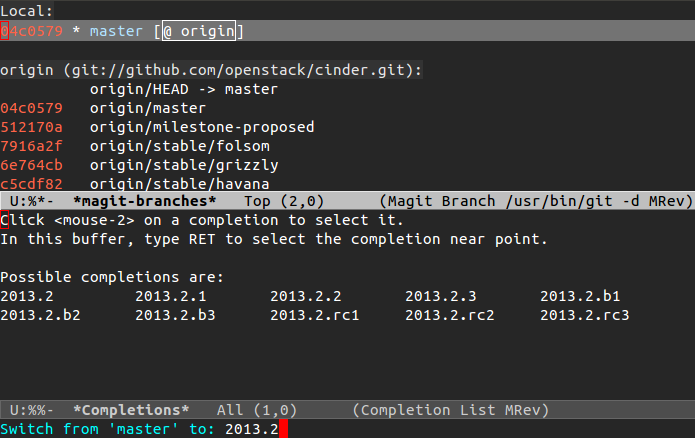695x438 pixels.
Task: Click the *Completions* buffer name in mode line
Action: tap(131, 410)
